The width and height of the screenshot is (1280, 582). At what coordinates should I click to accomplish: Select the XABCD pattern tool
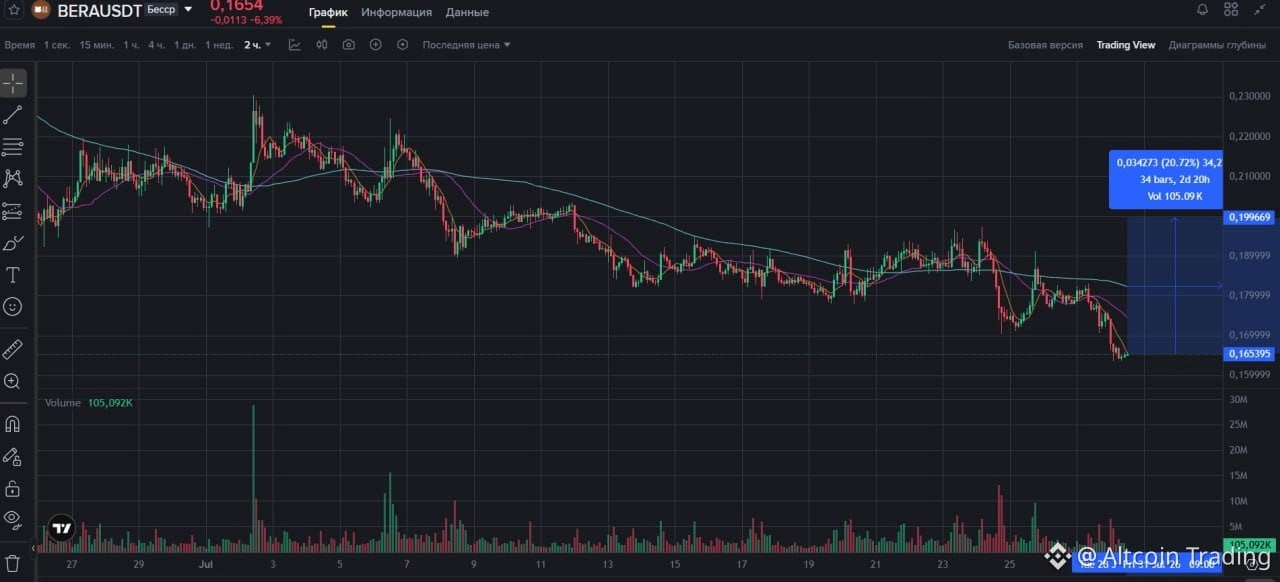[x=13, y=179]
